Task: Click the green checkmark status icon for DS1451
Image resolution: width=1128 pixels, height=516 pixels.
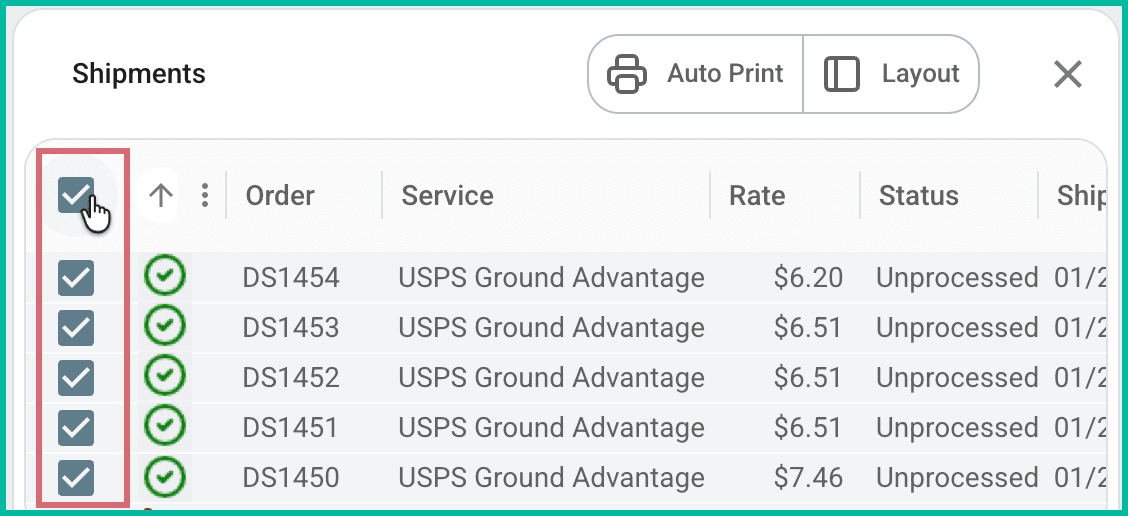Action: [x=165, y=426]
